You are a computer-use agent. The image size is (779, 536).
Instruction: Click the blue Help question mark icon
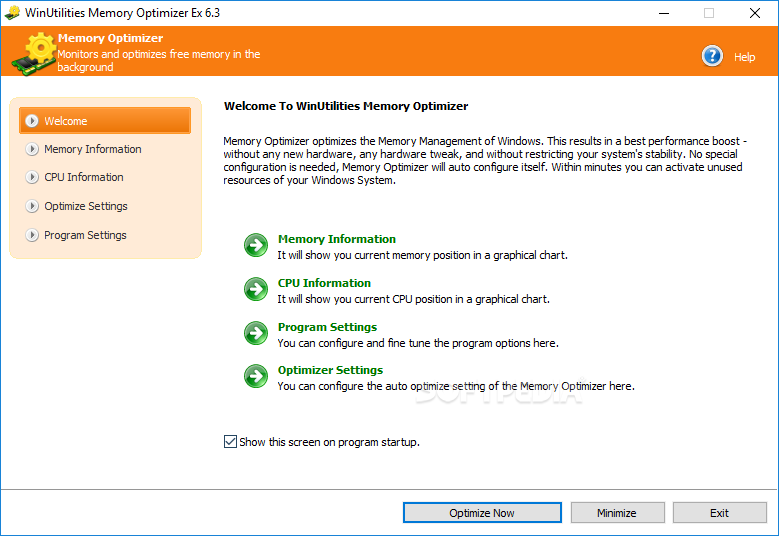[x=712, y=56]
